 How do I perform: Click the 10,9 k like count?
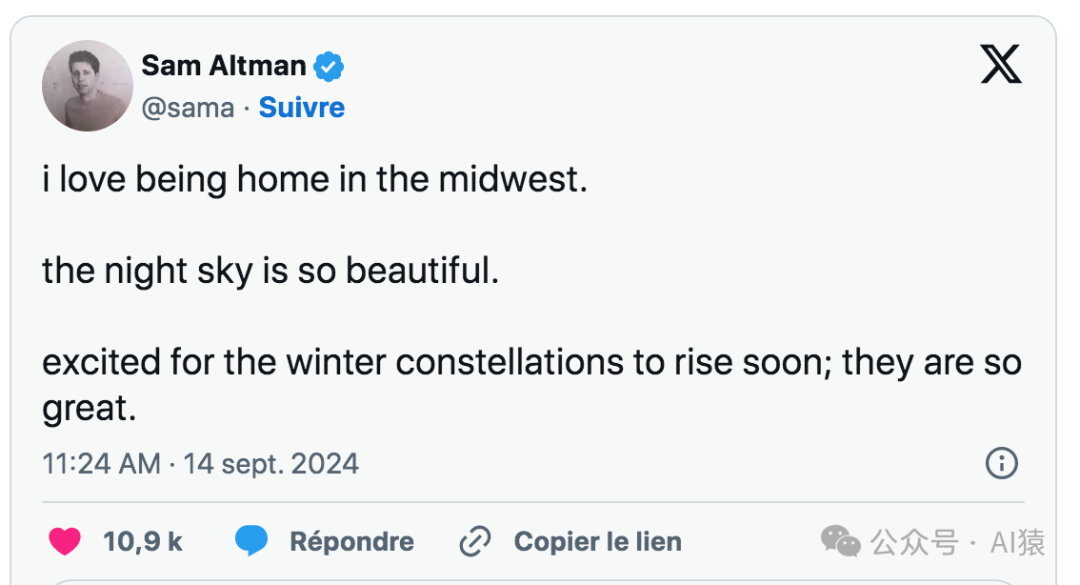(142, 542)
